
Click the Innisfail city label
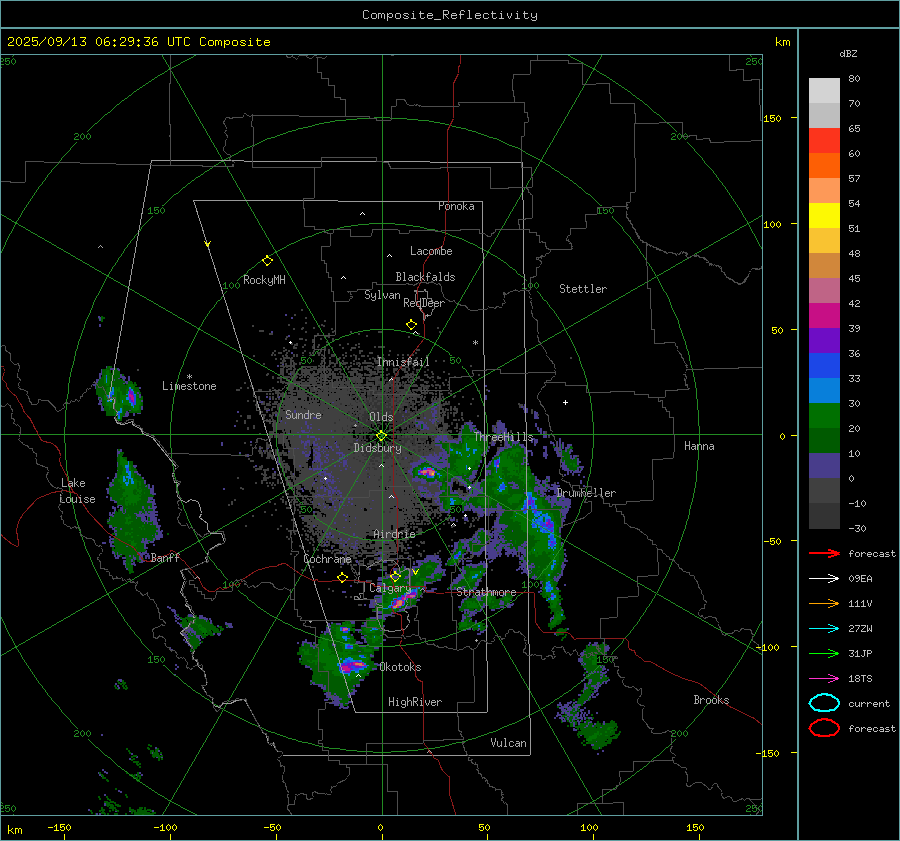pyautogui.click(x=403, y=362)
